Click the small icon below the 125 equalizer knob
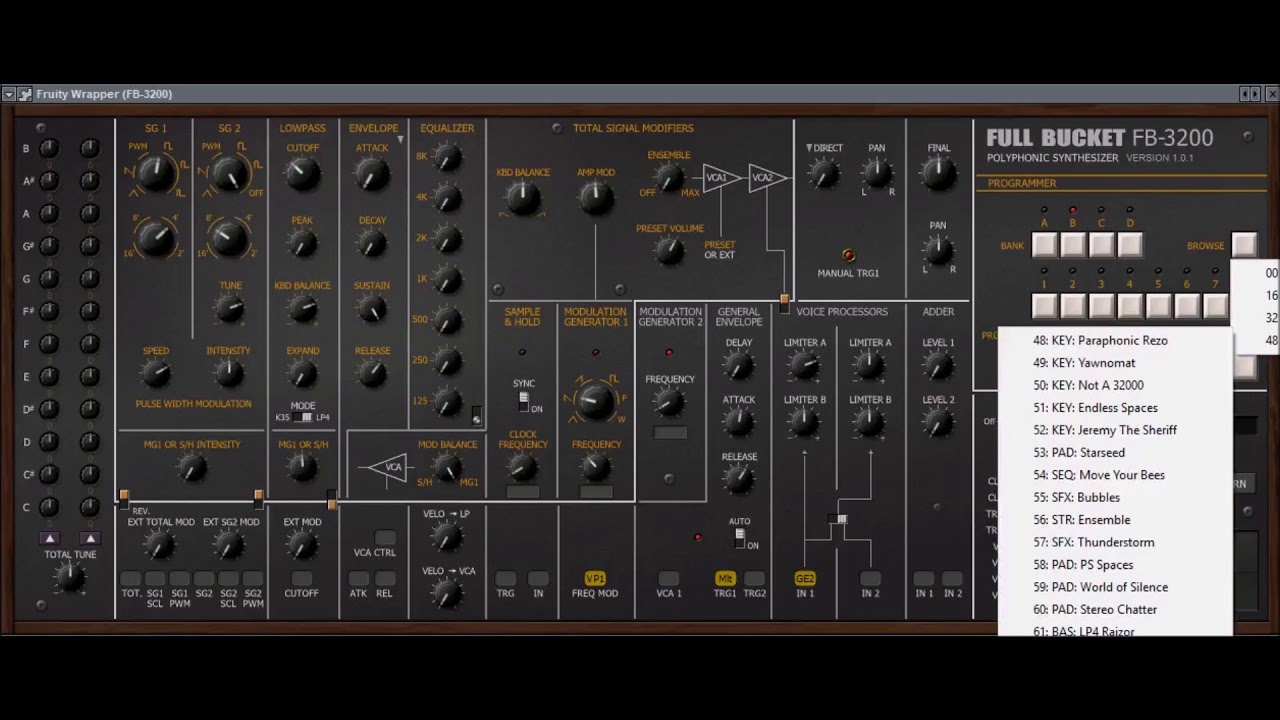 [x=476, y=415]
